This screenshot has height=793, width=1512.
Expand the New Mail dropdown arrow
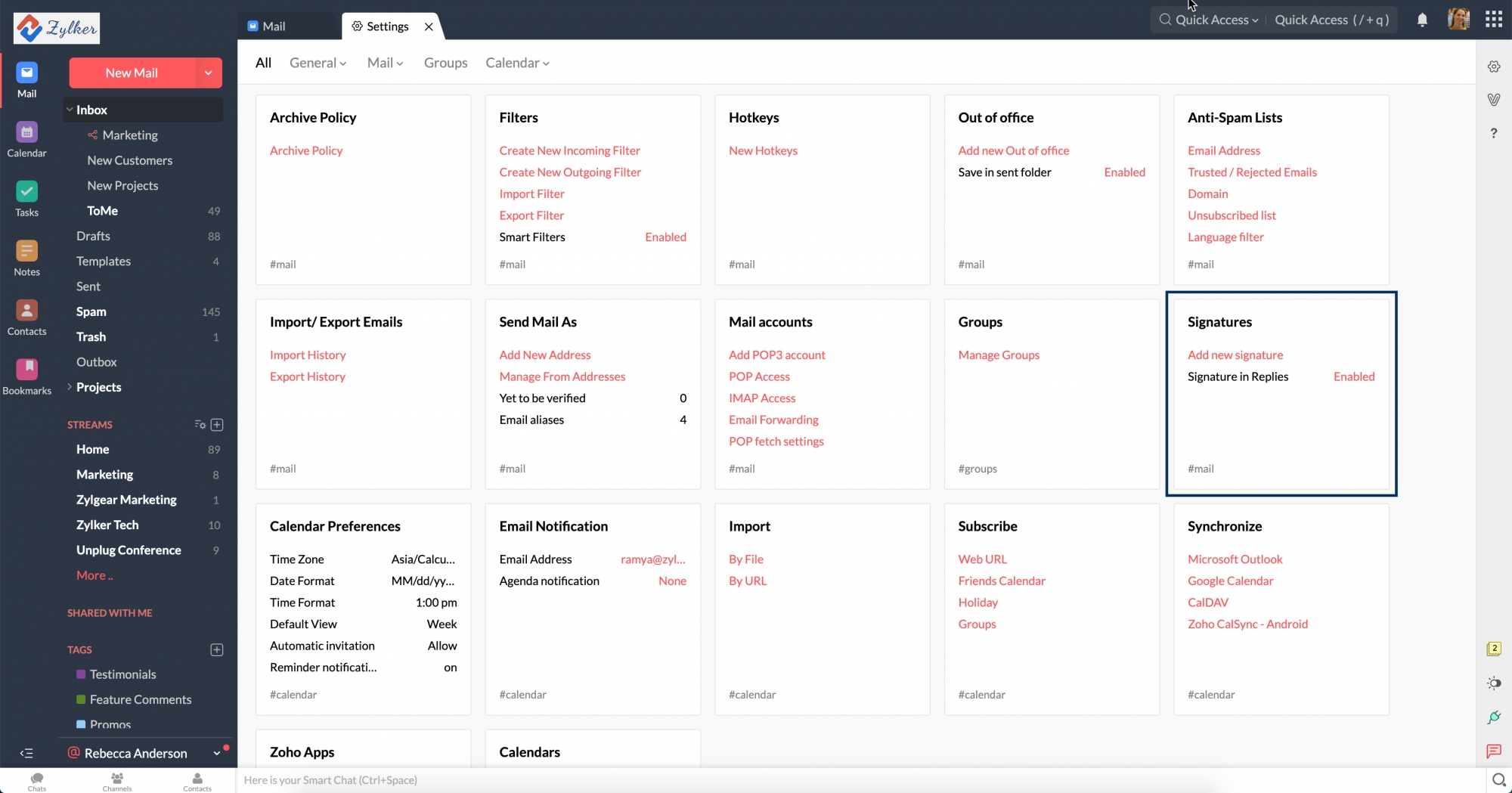click(x=208, y=73)
